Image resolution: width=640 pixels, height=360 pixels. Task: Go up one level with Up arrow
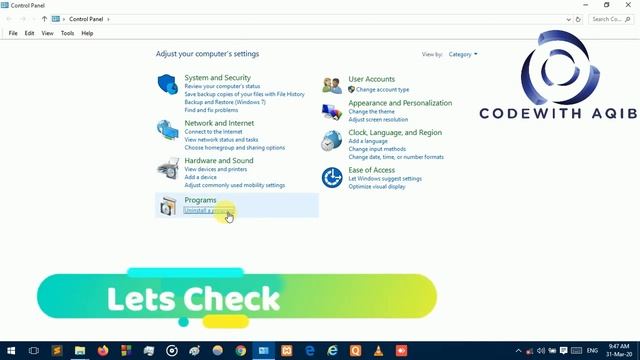pos(44,19)
